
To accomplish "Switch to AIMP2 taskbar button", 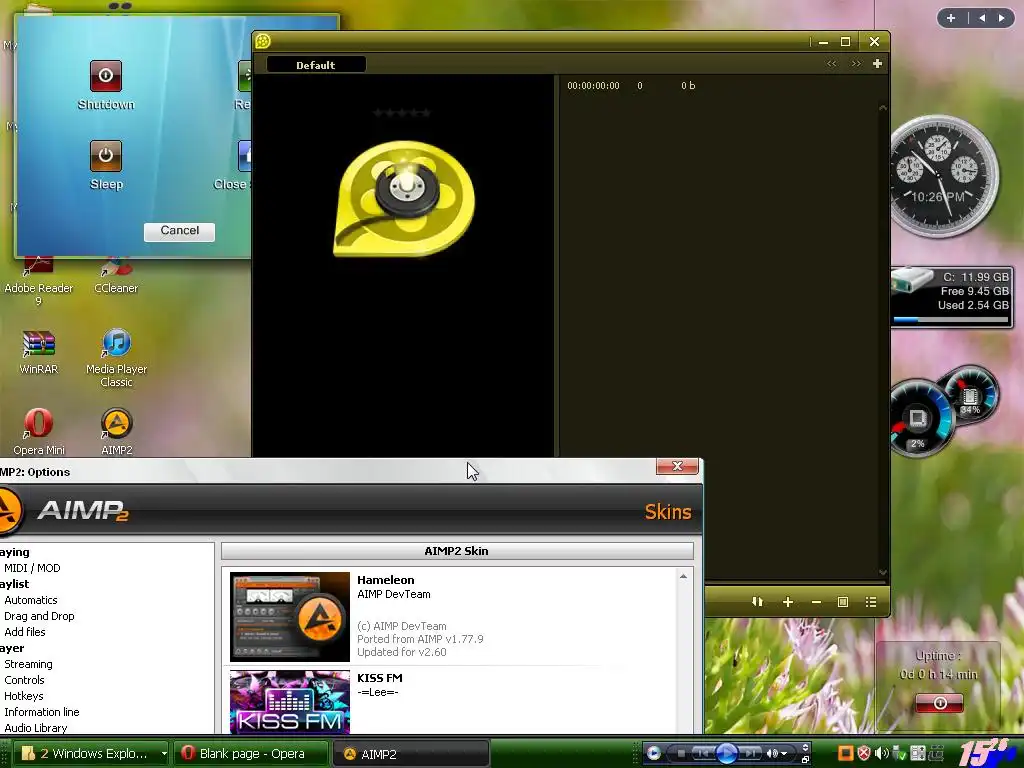I will point(411,754).
